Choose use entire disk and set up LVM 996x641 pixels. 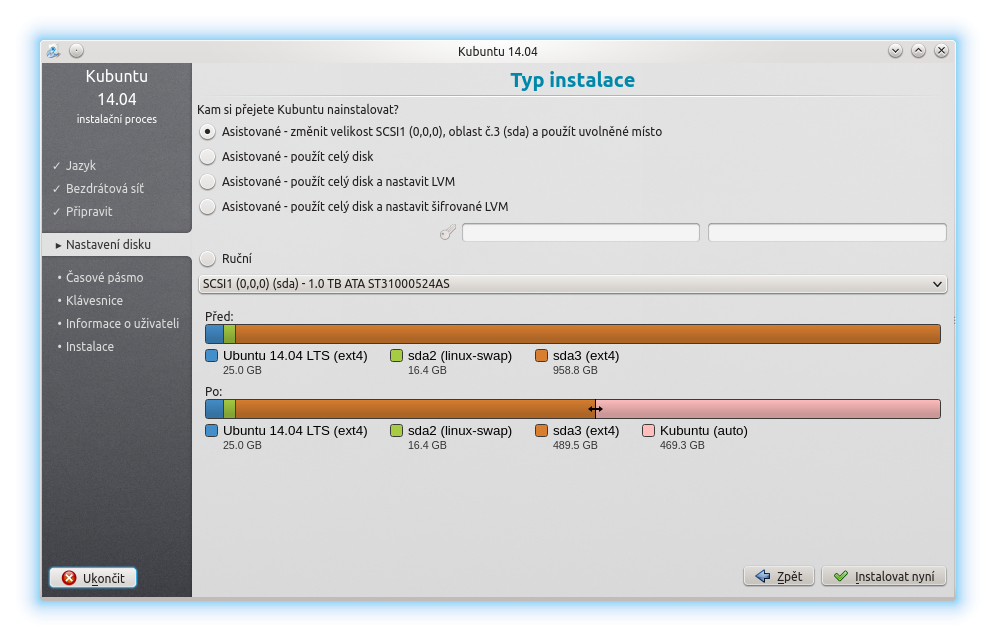(x=327, y=182)
